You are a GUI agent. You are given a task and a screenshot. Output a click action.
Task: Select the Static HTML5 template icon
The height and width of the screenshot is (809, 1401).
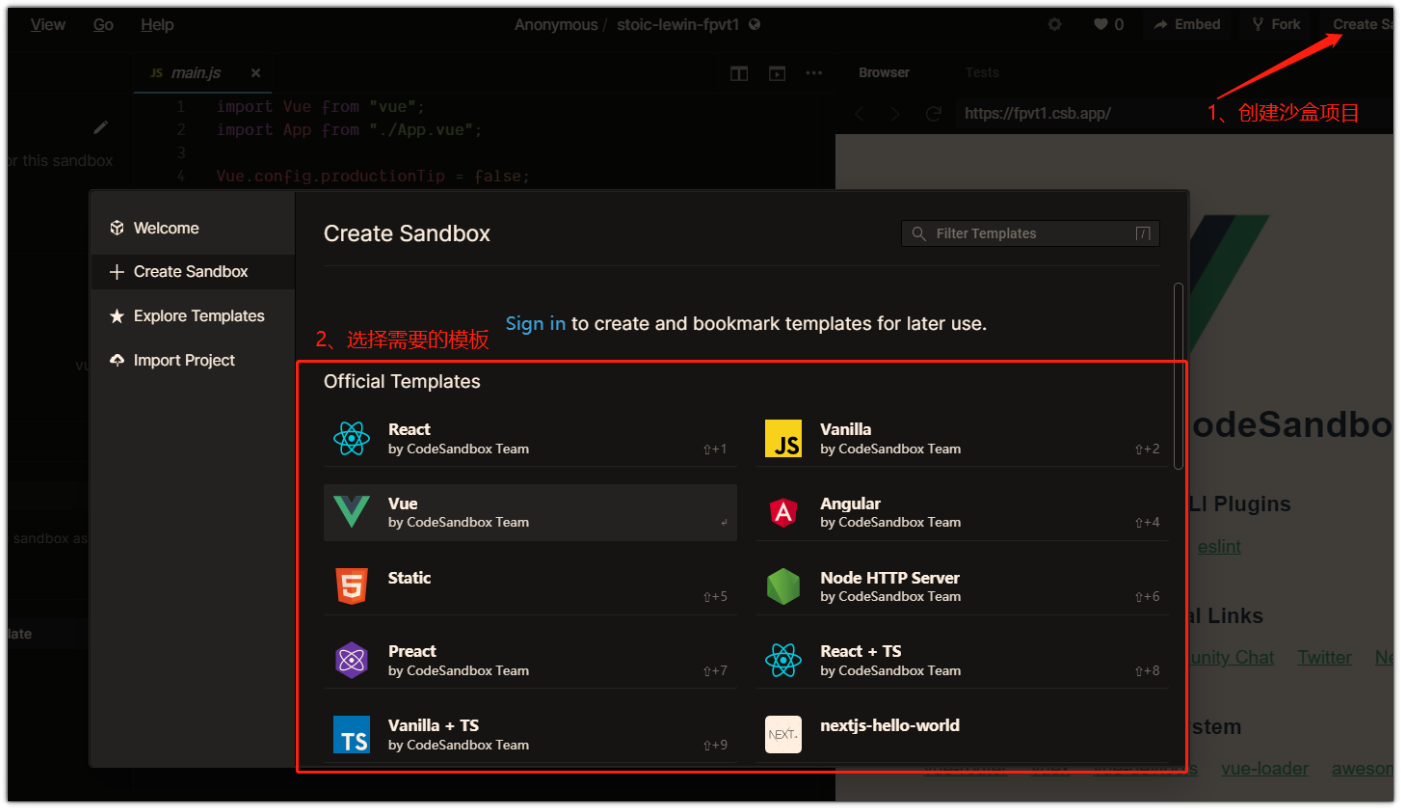pos(352,586)
